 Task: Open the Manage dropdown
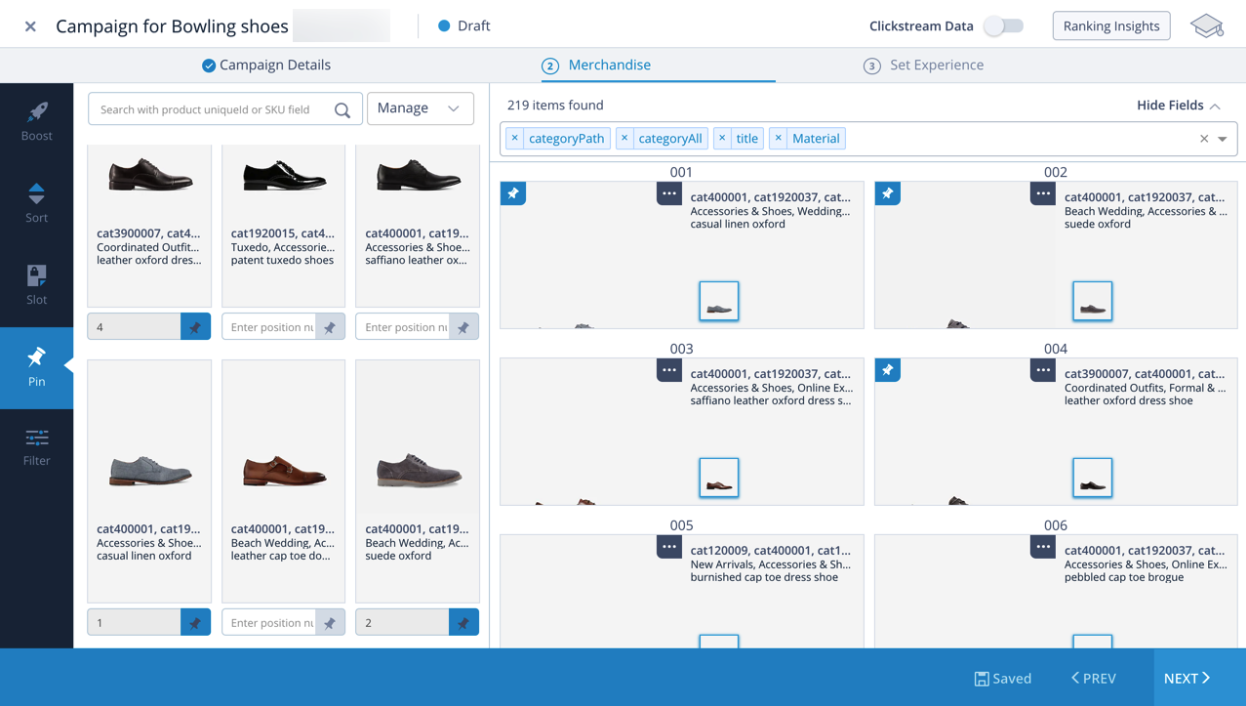[420, 109]
